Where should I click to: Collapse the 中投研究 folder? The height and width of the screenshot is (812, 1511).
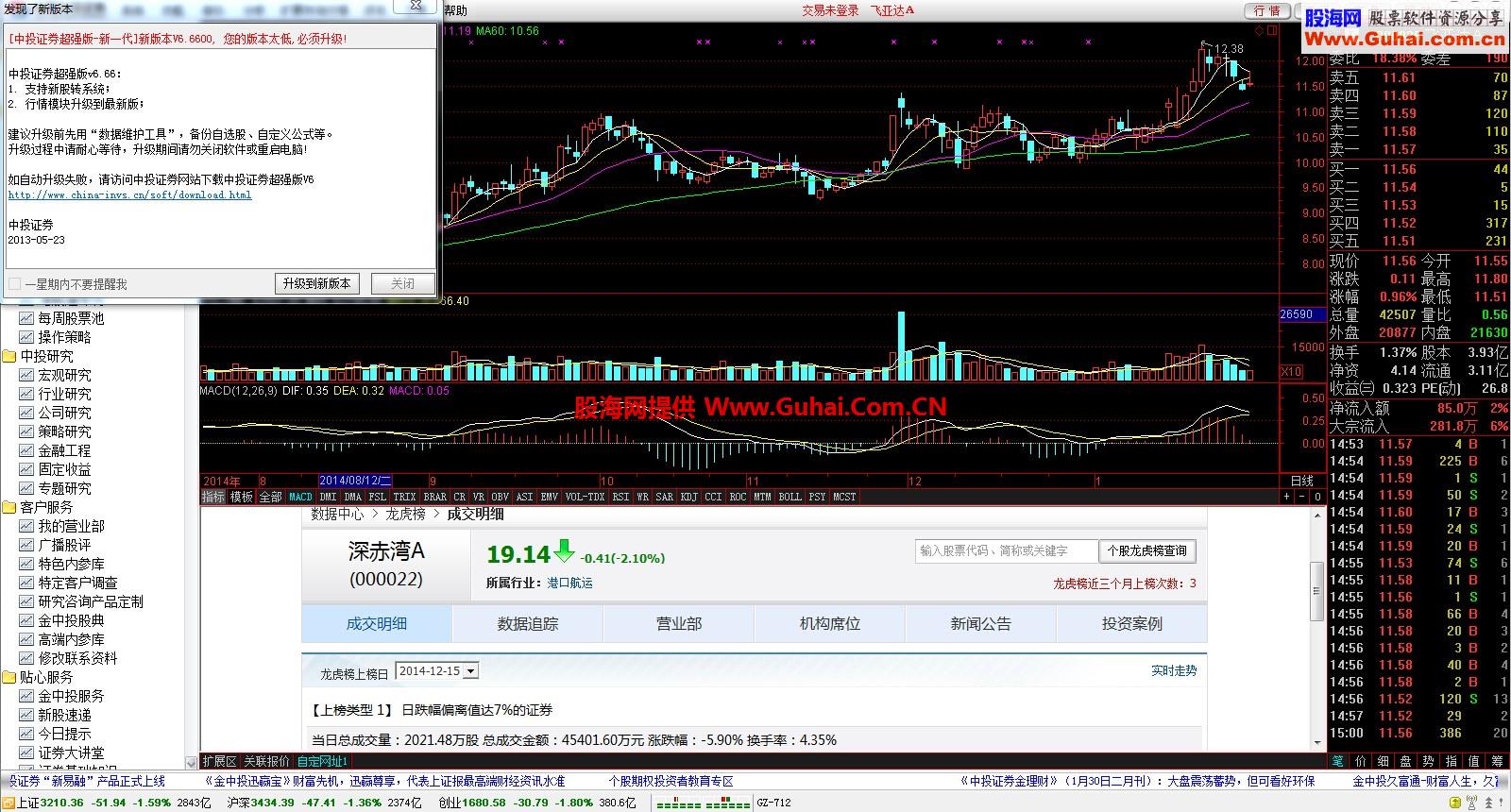[x=9, y=356]
